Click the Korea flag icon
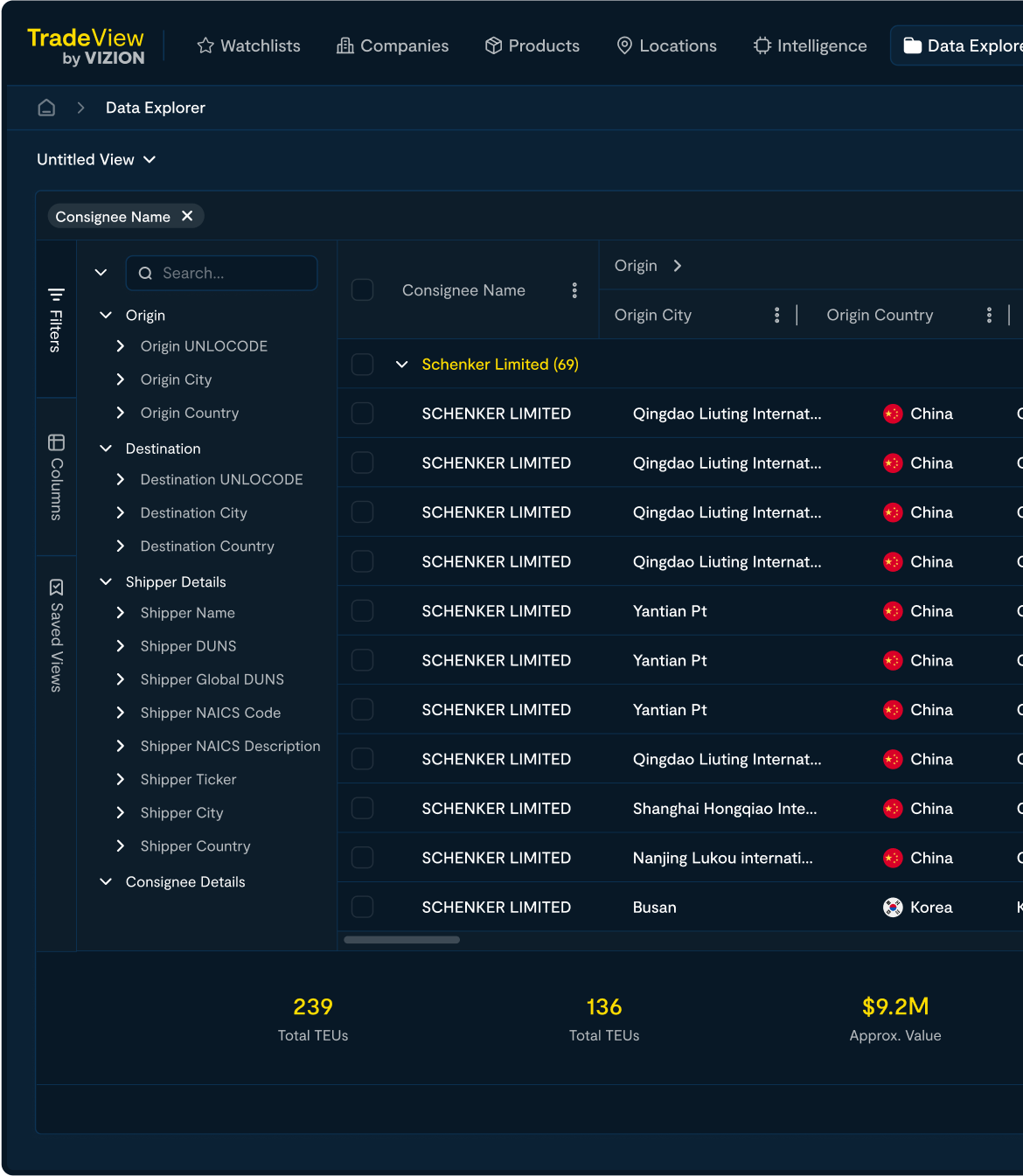Image resolution: width=1023 pixels, height=1176 pixels. [x=893, y=908]
